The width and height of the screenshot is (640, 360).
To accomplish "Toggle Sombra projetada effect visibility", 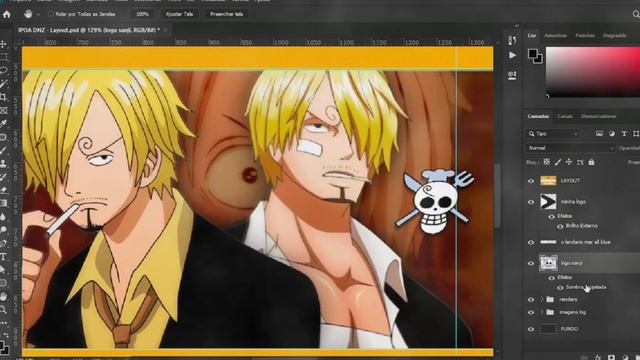I will 560,288.
